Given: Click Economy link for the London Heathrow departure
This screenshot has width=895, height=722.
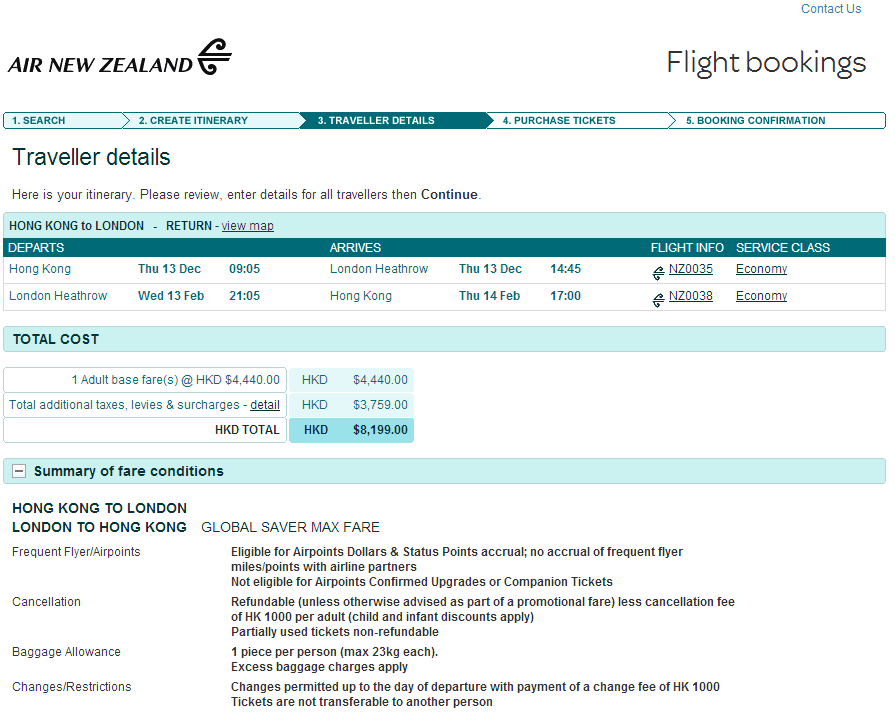Looking at the screenshot, I should (x=761, y=296).
